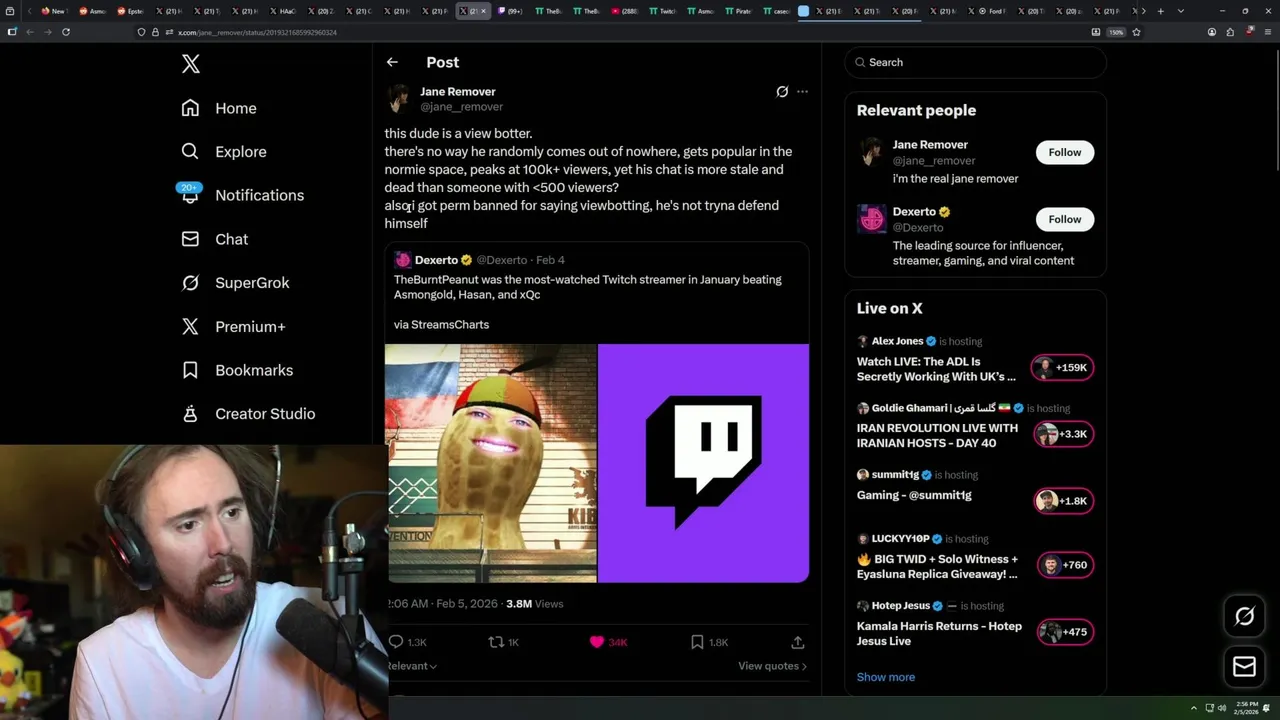Open Creator Studio in the sidebar
The width and height of the screenshot is (1280, 720).
click(x=248, y=414)
